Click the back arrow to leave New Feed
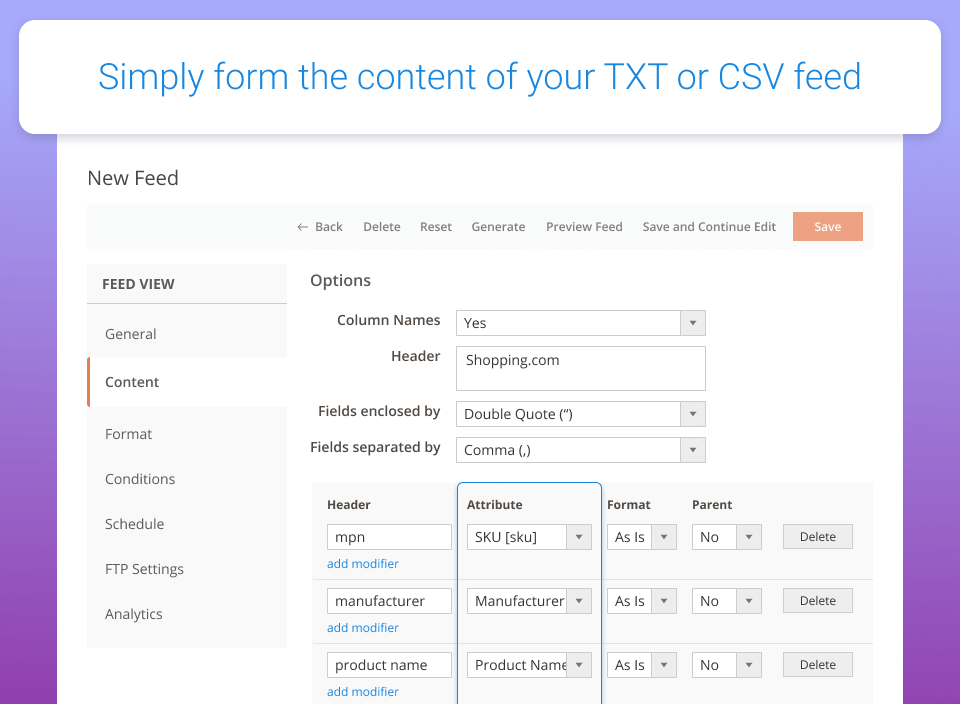The height and width of the screenshot is (704, 960). (319, 226)
